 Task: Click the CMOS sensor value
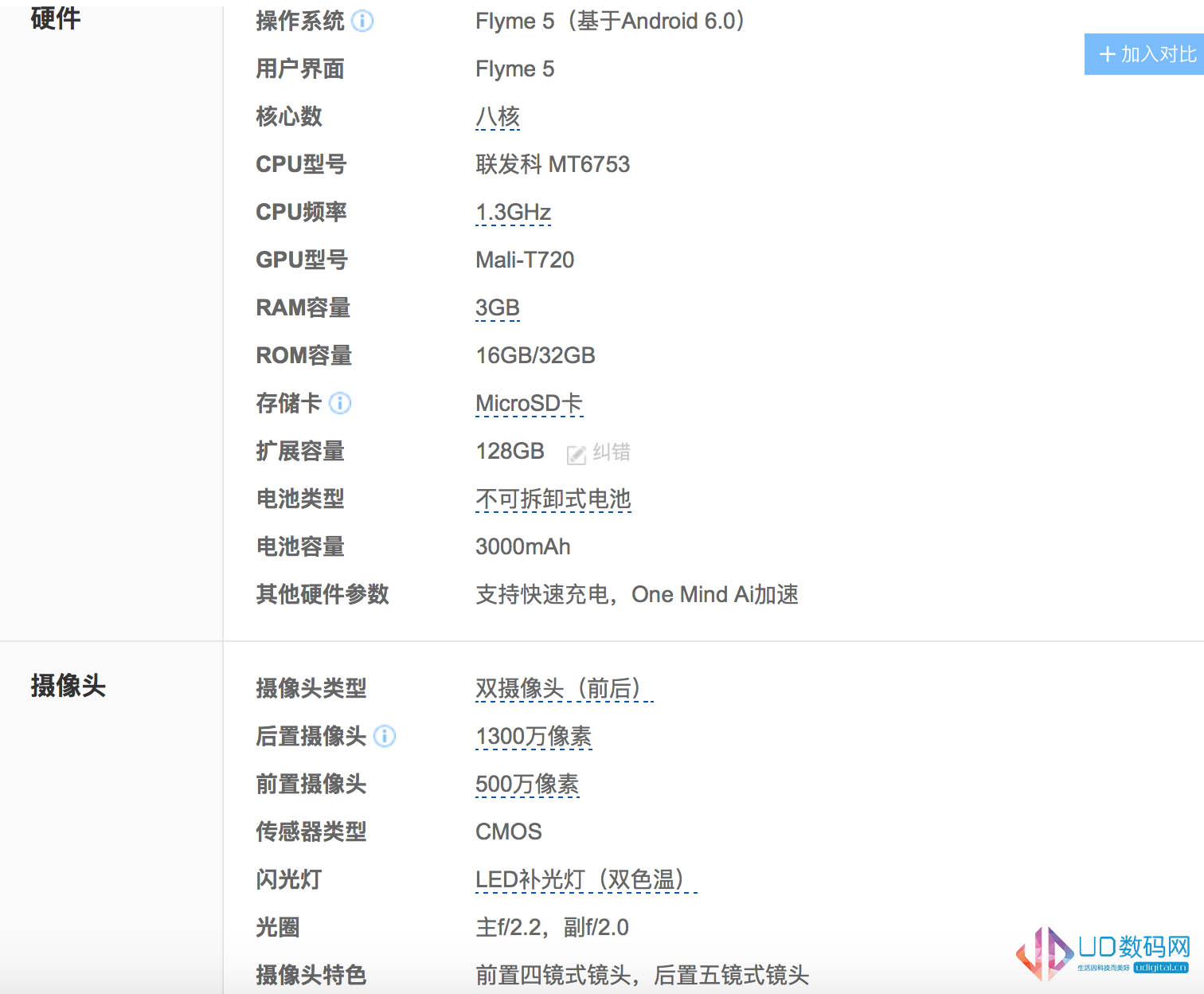tap(509, 832)
